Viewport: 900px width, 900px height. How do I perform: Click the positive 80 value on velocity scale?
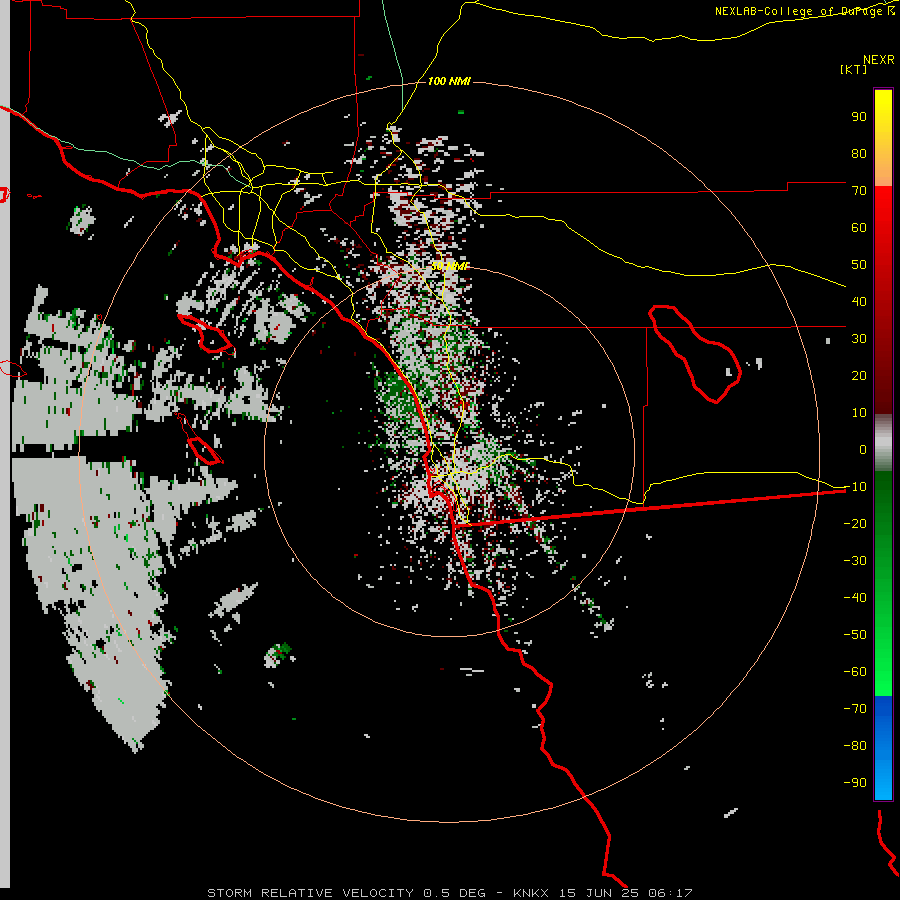pos(859,154)
